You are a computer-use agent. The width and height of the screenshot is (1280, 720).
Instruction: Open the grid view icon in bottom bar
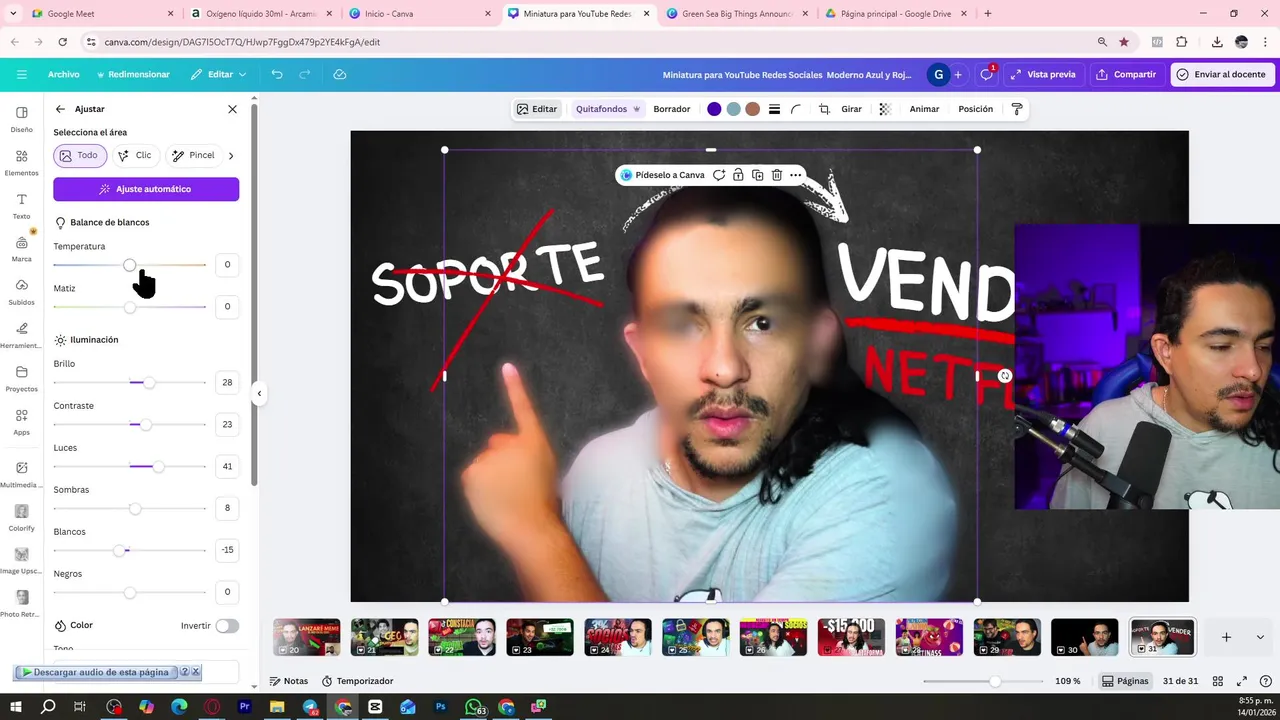click(1218, 681)
